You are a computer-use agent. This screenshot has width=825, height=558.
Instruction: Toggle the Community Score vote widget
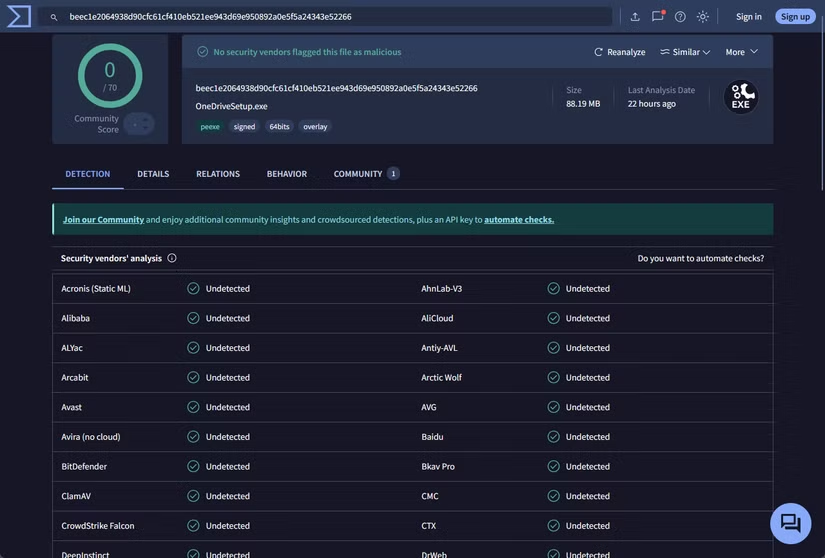(x=138, y=124)
